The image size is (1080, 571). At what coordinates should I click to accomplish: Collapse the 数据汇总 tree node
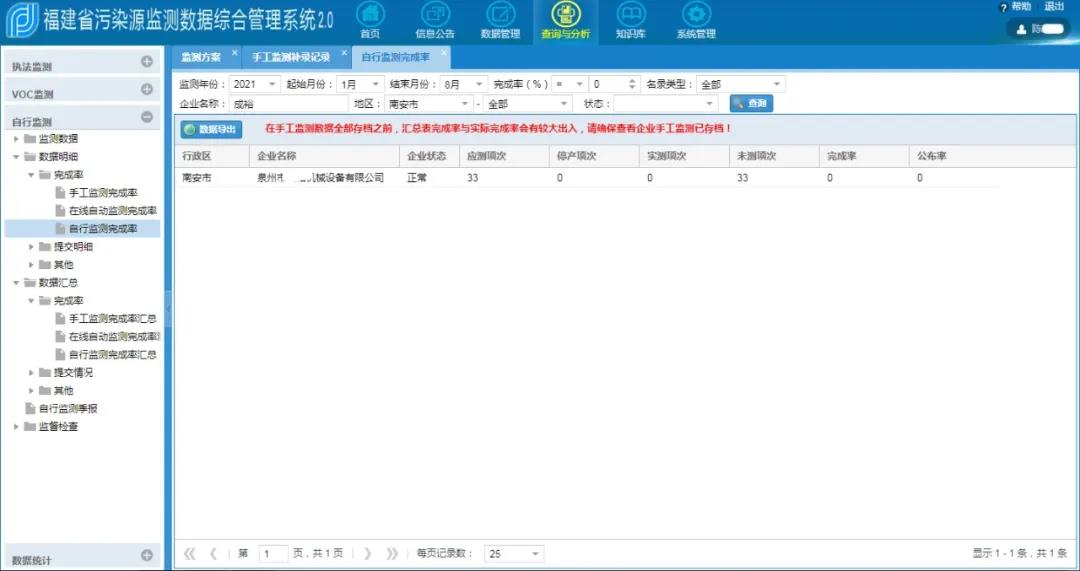[x=17, y=283]
